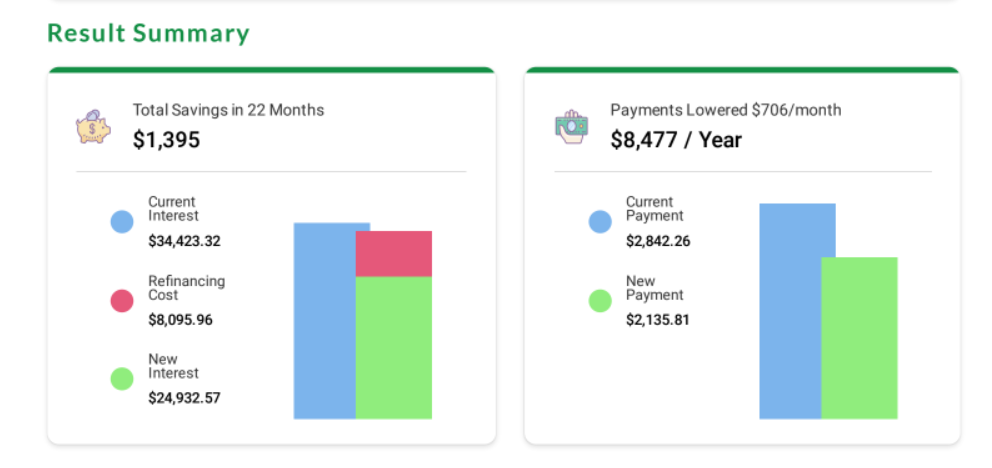992x468 pixels.
Task: Click Total Savings in 22 Months label
Action: coord(228,110)
